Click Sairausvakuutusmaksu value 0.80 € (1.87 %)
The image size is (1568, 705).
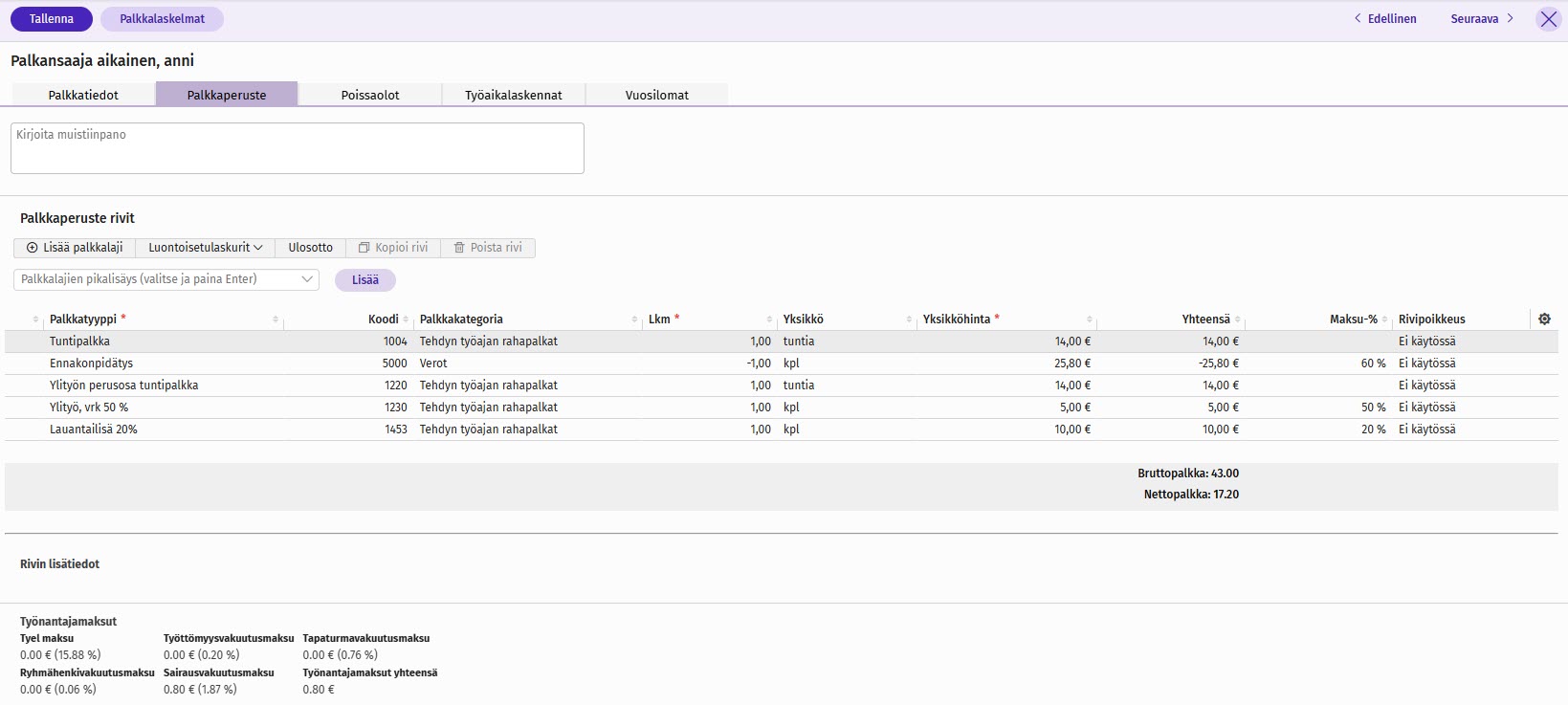(x=200, y=690)
